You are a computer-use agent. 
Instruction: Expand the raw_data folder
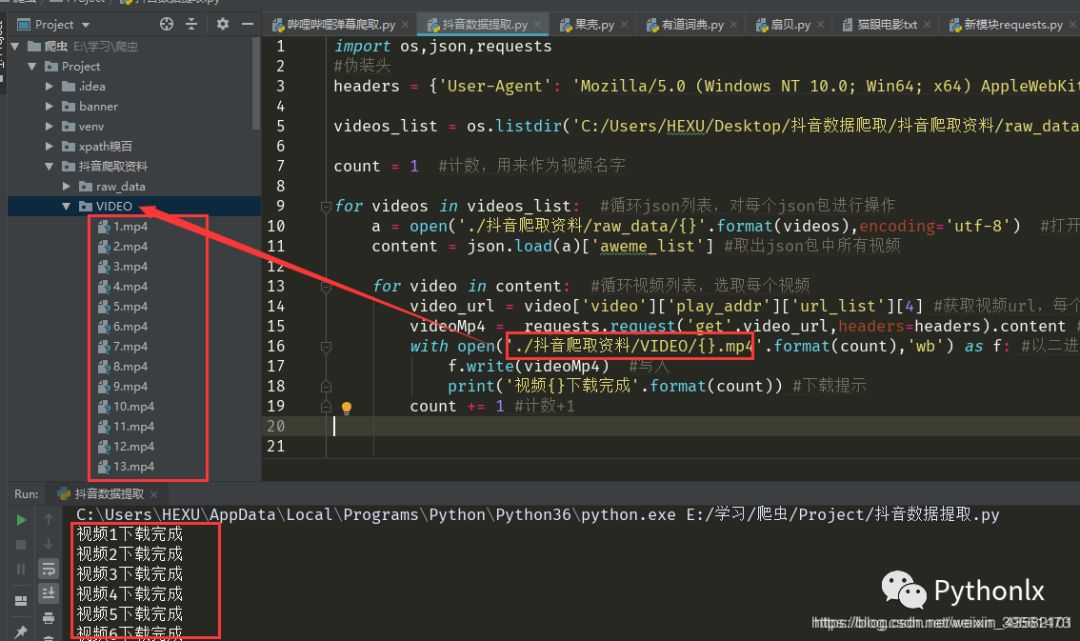pyautogui.click(x=66, y=186)
